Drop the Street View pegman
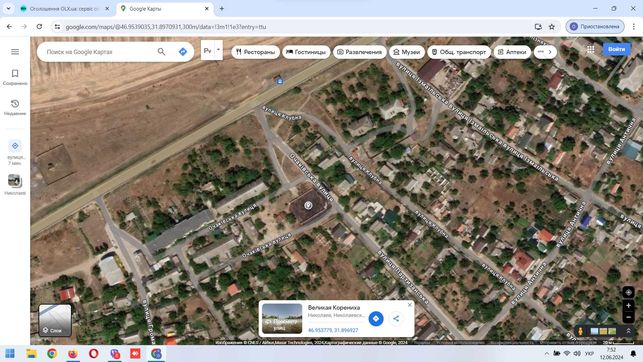The image size is (643, 362). point(580,331)
